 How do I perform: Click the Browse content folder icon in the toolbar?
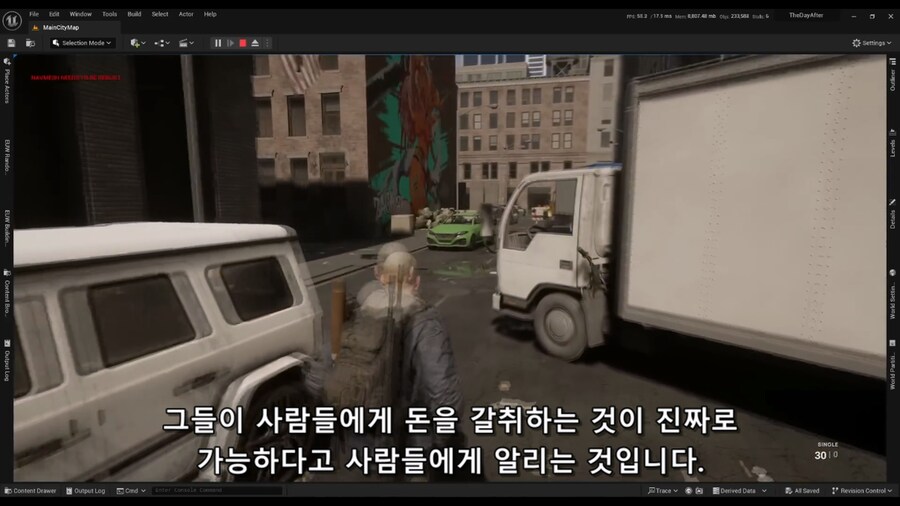[x=30, y=43]
